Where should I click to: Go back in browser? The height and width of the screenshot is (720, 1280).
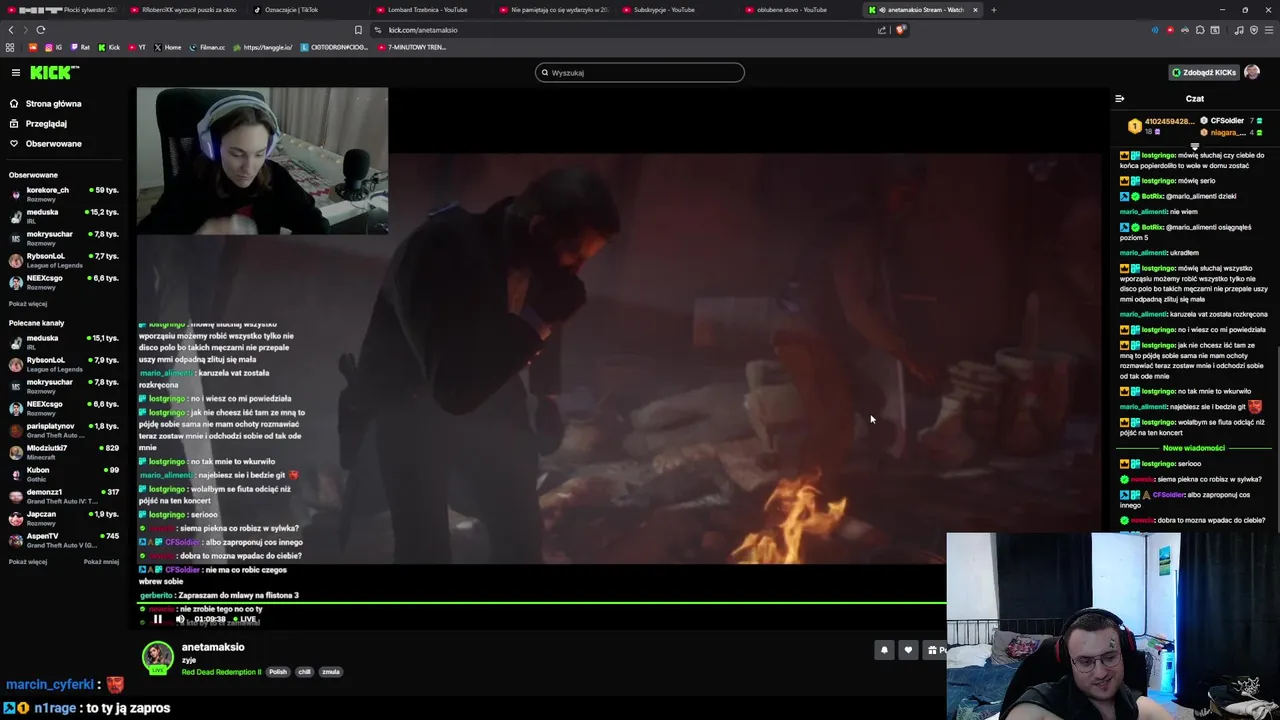point(11,30)
